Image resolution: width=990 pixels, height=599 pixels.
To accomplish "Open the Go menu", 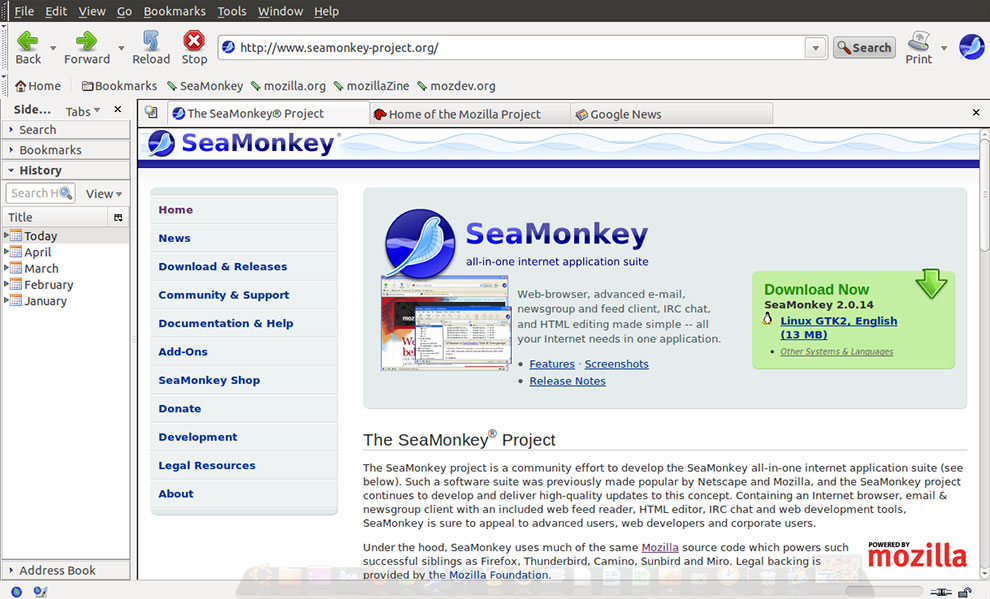I will (124, 11).
